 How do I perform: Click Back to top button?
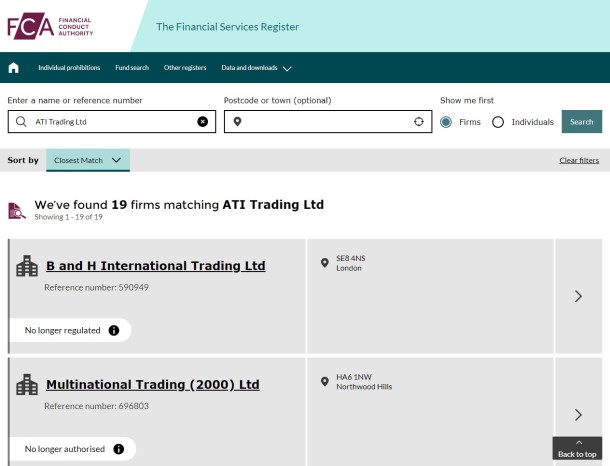[577, 448]
